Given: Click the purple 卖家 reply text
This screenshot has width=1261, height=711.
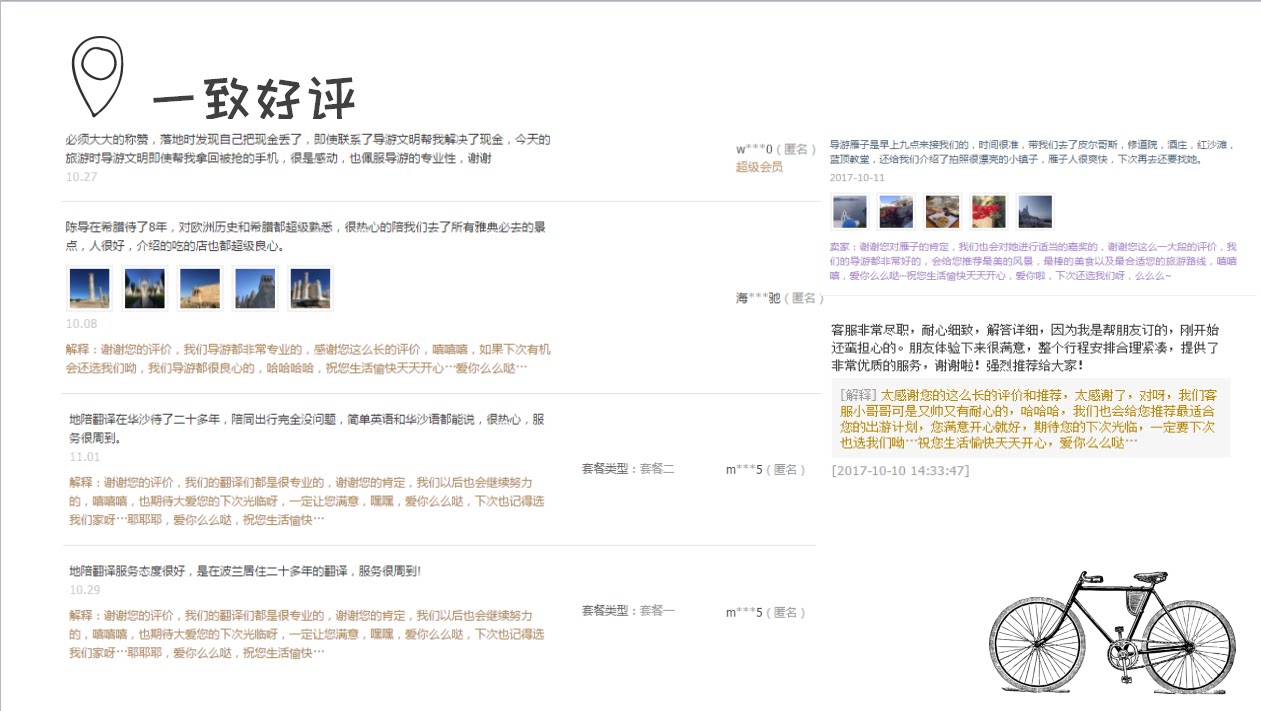Looking at the screenshot, I should pyautogui.click(x=1034, y=260).
